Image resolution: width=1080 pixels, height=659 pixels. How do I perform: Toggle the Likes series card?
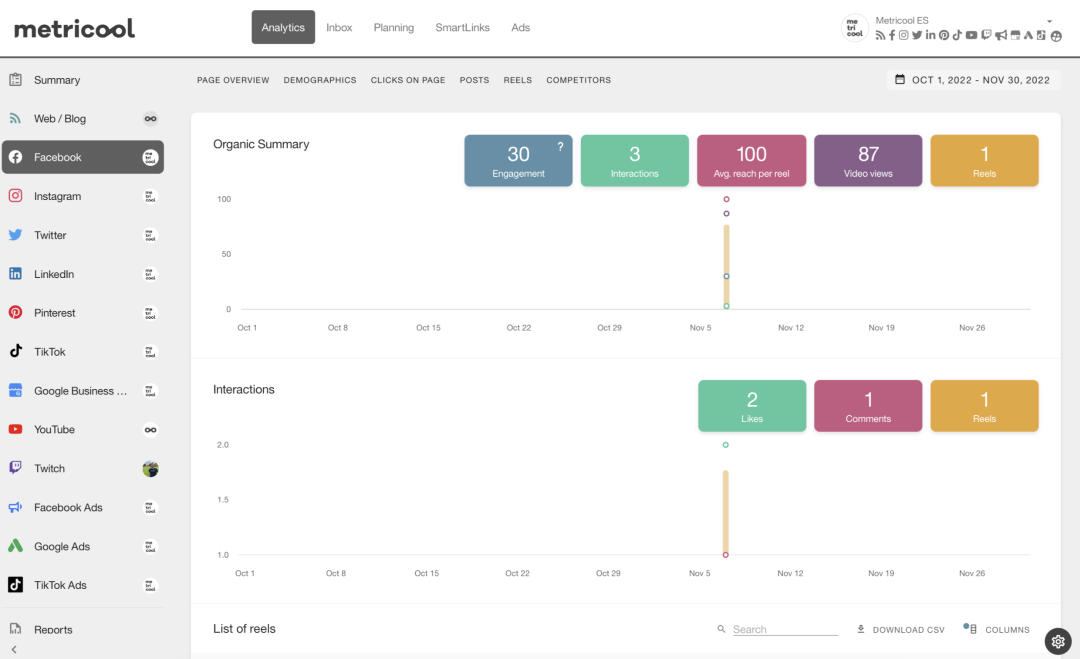click(x=752, y=406)
